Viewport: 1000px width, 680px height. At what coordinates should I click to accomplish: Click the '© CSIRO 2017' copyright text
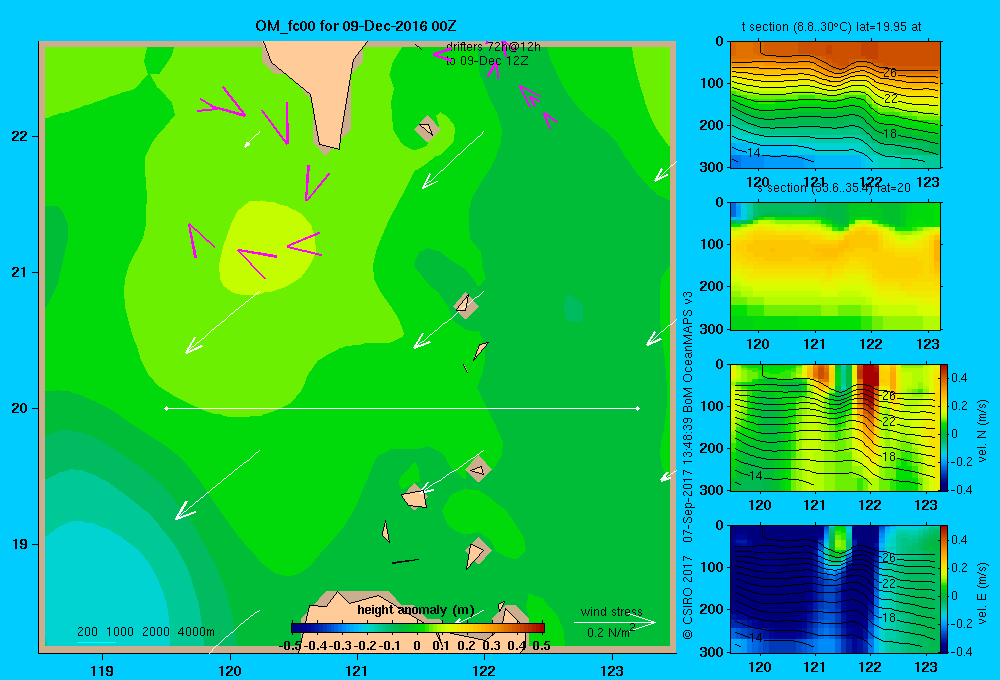tap(688, 597)
